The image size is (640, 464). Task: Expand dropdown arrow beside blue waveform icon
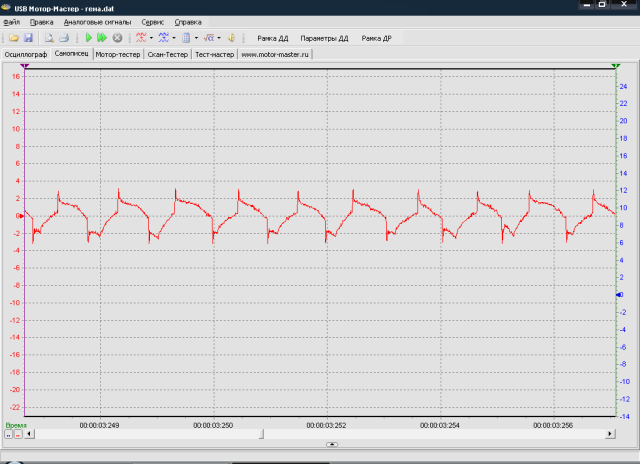click(174, 38)
